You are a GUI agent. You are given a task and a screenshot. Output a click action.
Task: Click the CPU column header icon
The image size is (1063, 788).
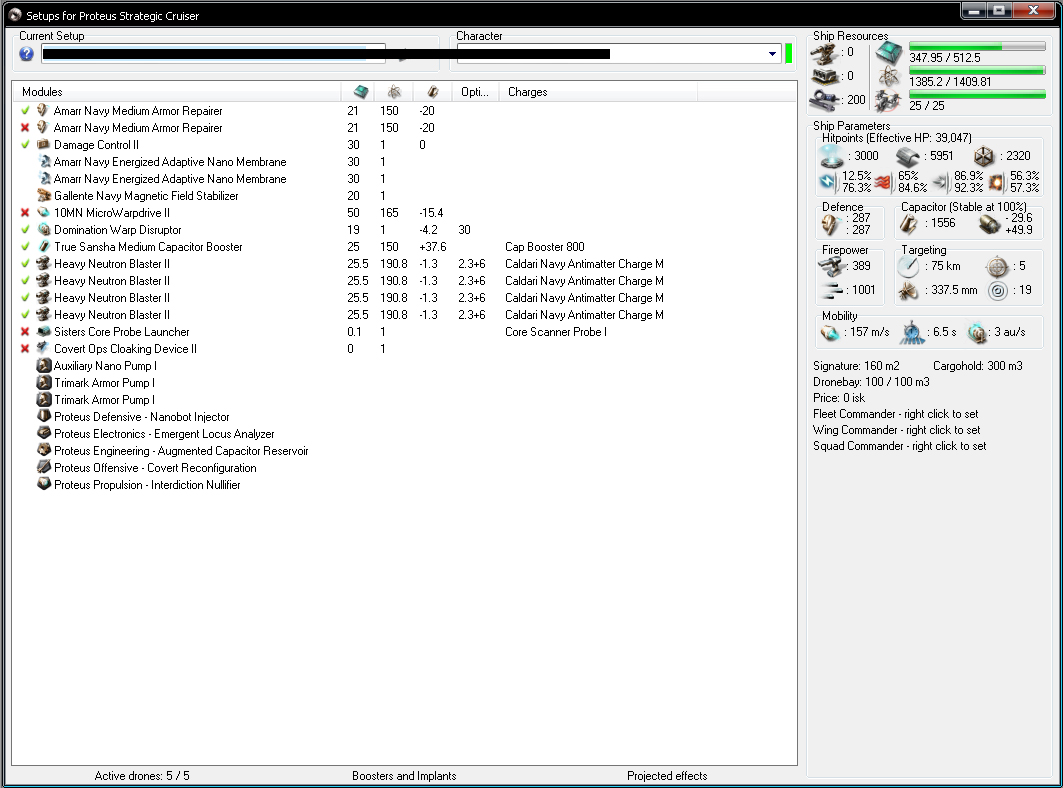[361, 92]
